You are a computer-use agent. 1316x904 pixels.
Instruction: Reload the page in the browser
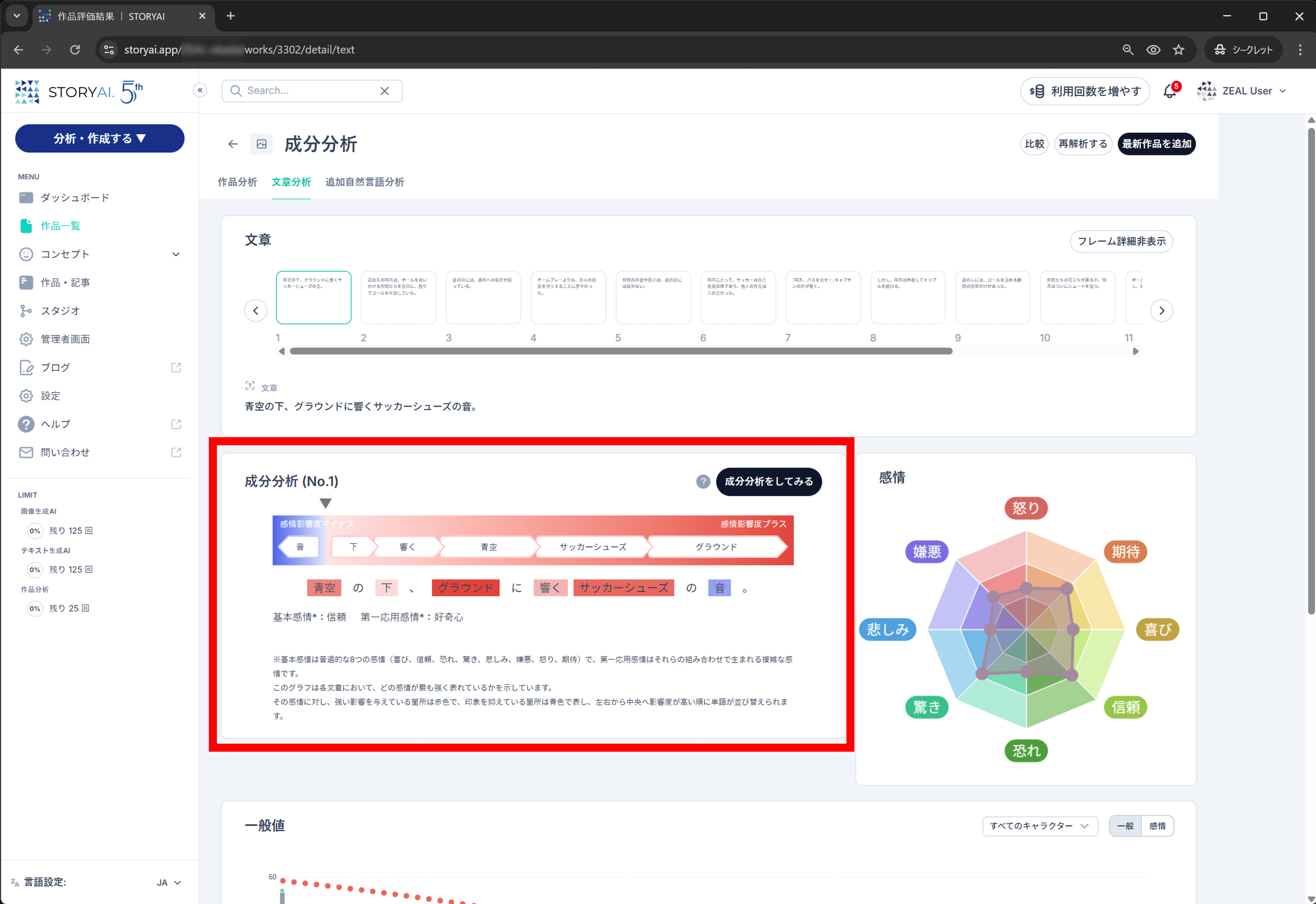point(75,50)
